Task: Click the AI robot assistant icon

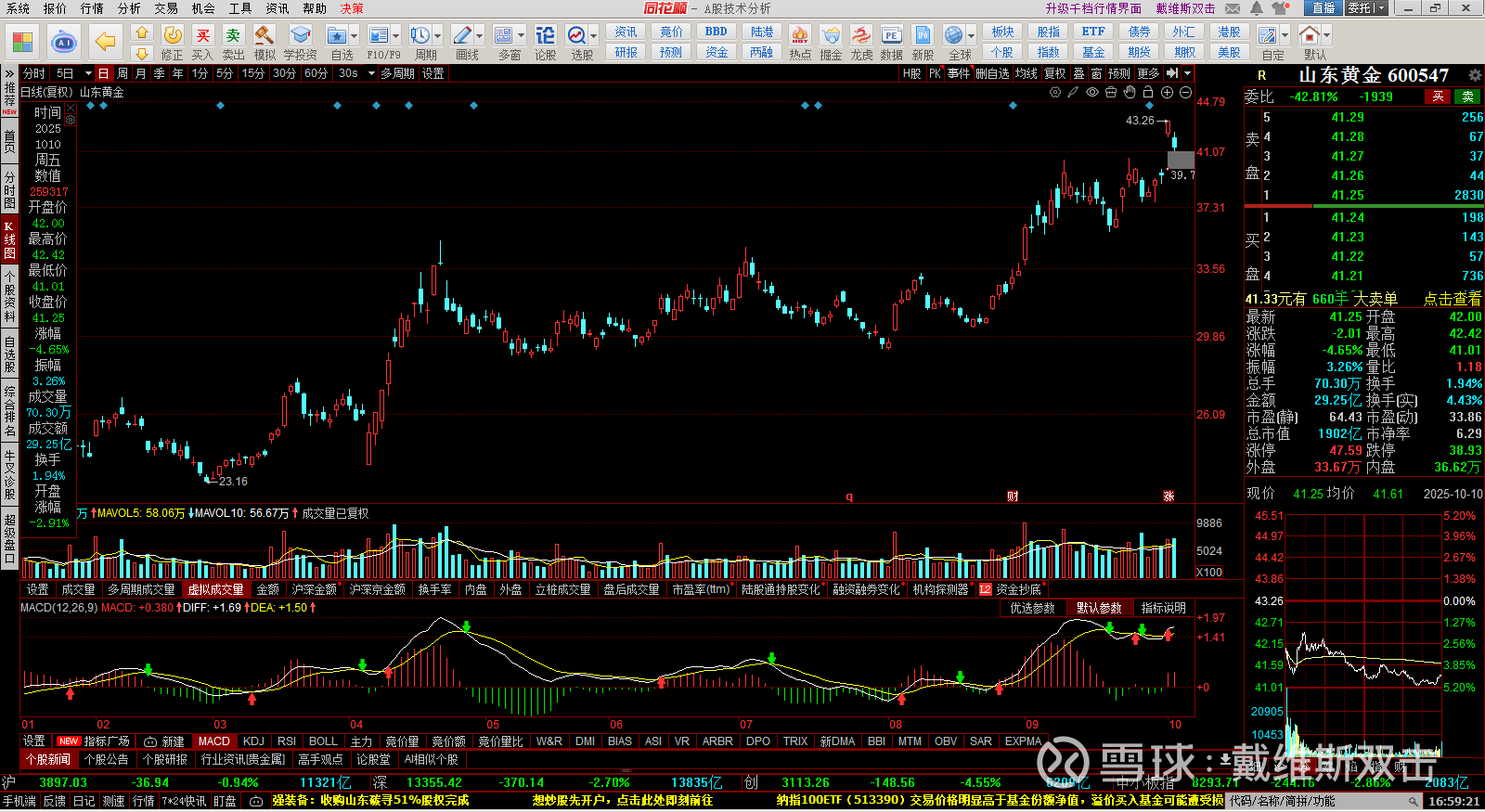Action: click(x=64, y=42)
